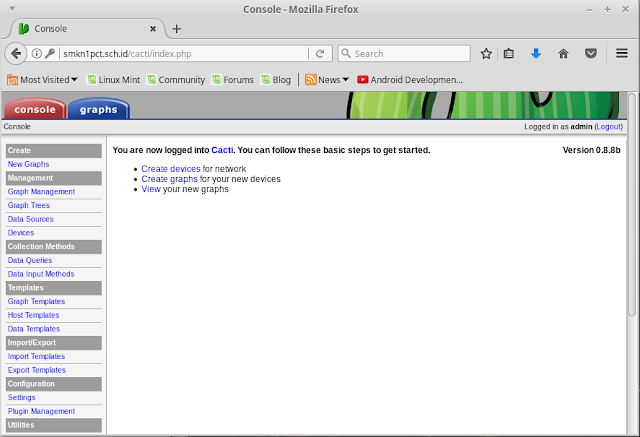The height and width of the screenshot is (437, 640).
Task: Switch to the Cacti graphs tab
Action: (98, 109)
